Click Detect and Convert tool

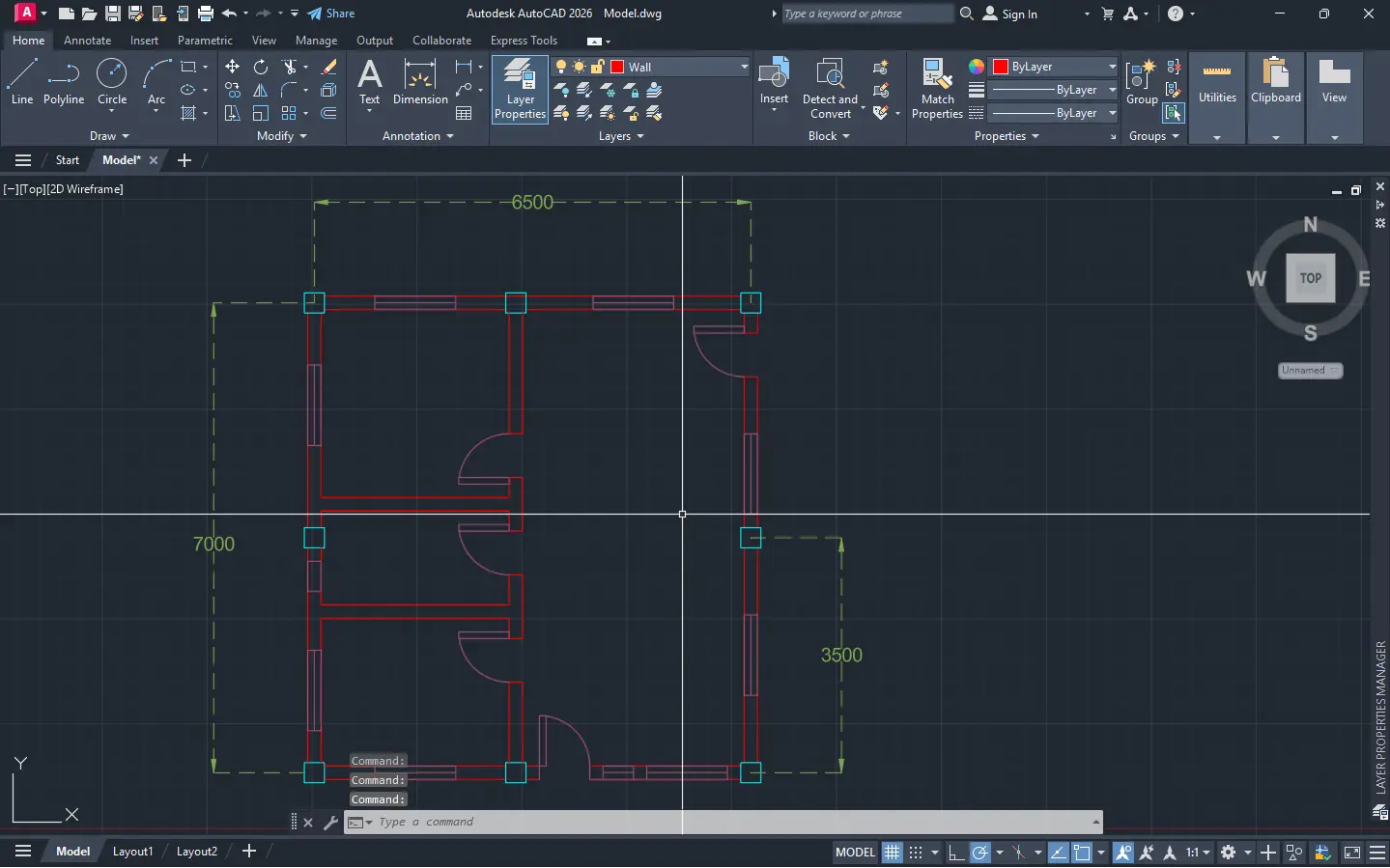tap(830, 89)
